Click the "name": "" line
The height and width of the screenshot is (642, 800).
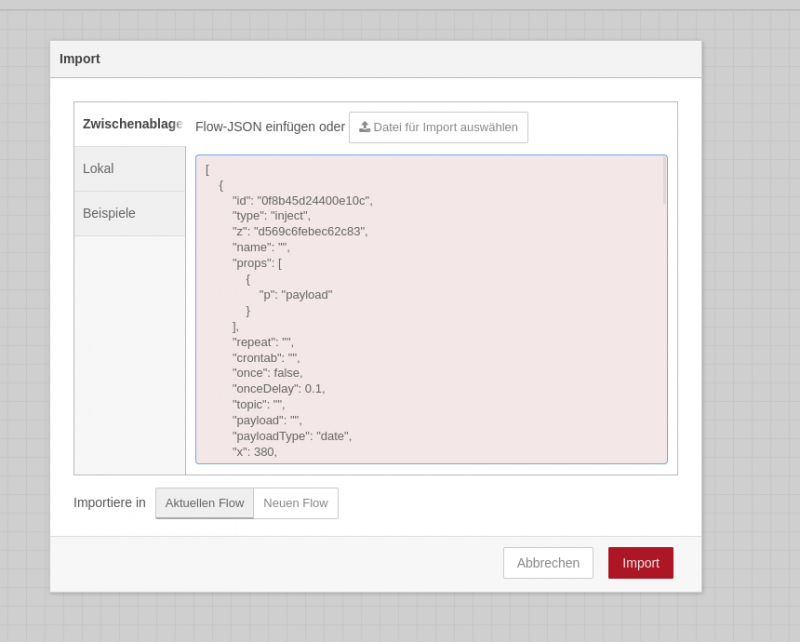click(x=261, y=248)
